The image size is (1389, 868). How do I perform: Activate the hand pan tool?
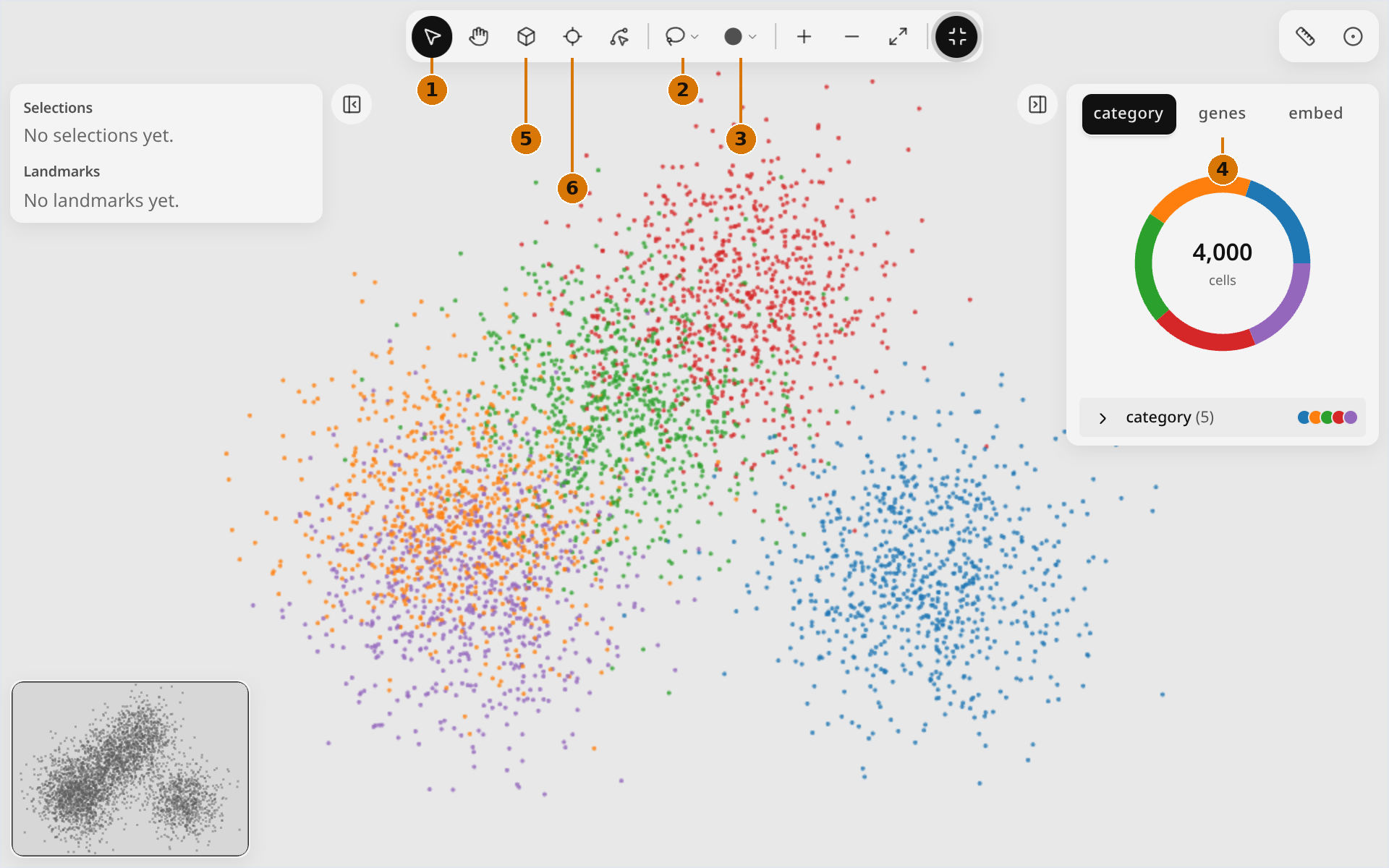(x=479, y=37)
